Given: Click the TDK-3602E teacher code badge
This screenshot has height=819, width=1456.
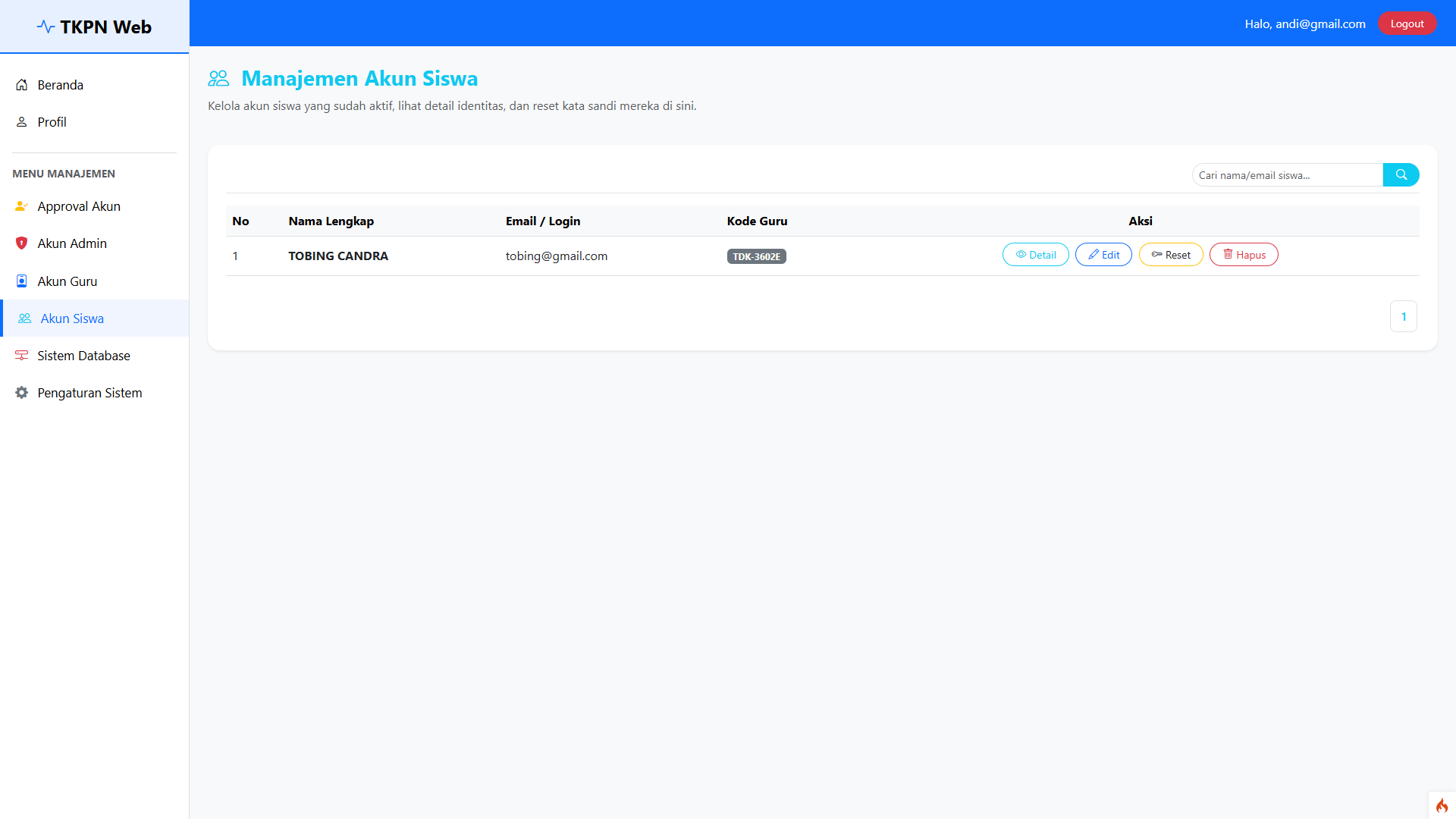Looking at the screenshot, I should (x=756, y=256).
